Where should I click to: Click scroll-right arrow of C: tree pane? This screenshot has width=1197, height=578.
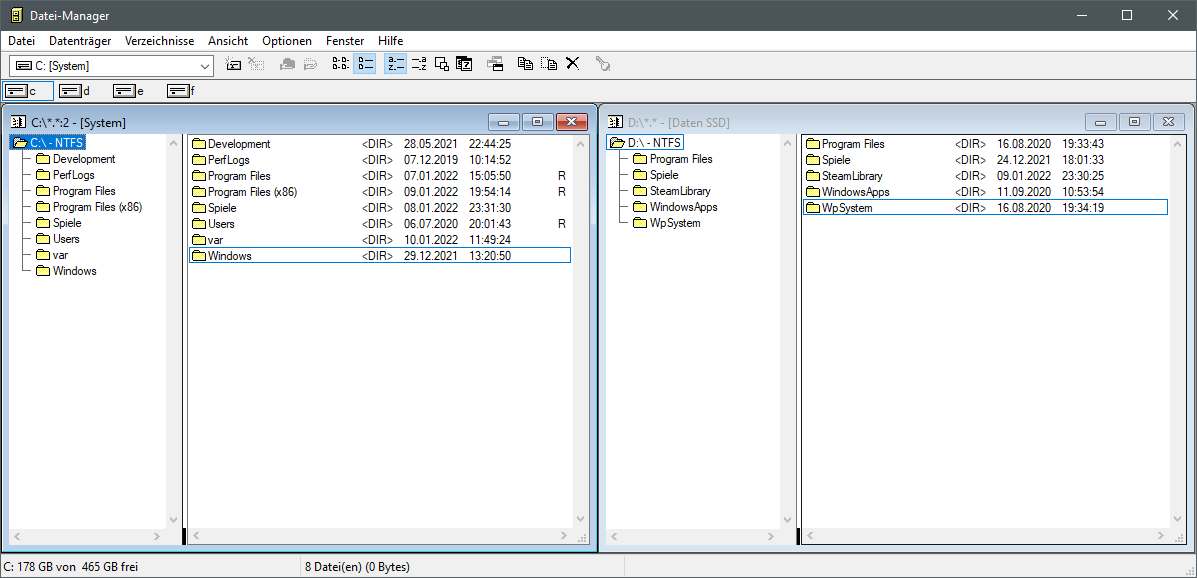coord(157,537)
